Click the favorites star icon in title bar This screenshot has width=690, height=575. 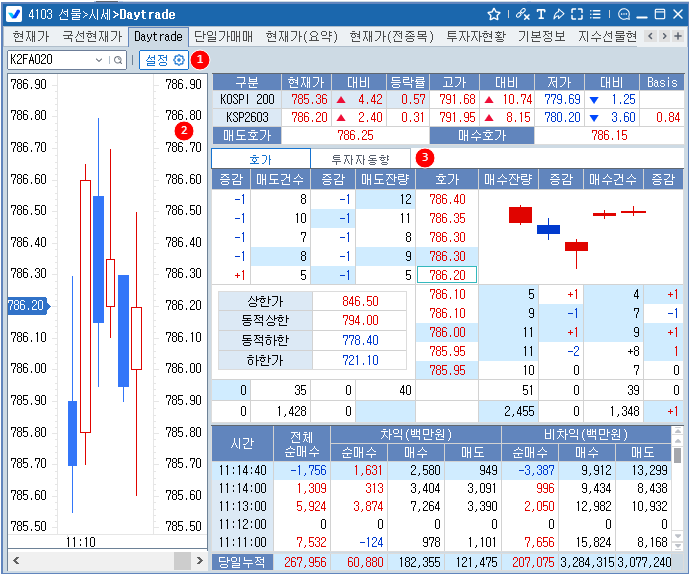pos(494,14)
